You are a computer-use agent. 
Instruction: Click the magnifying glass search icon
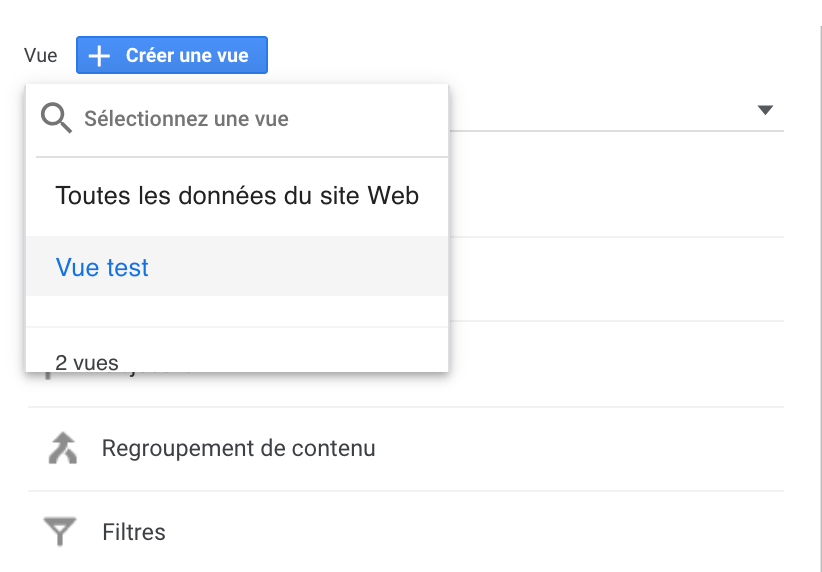point(56,118)
